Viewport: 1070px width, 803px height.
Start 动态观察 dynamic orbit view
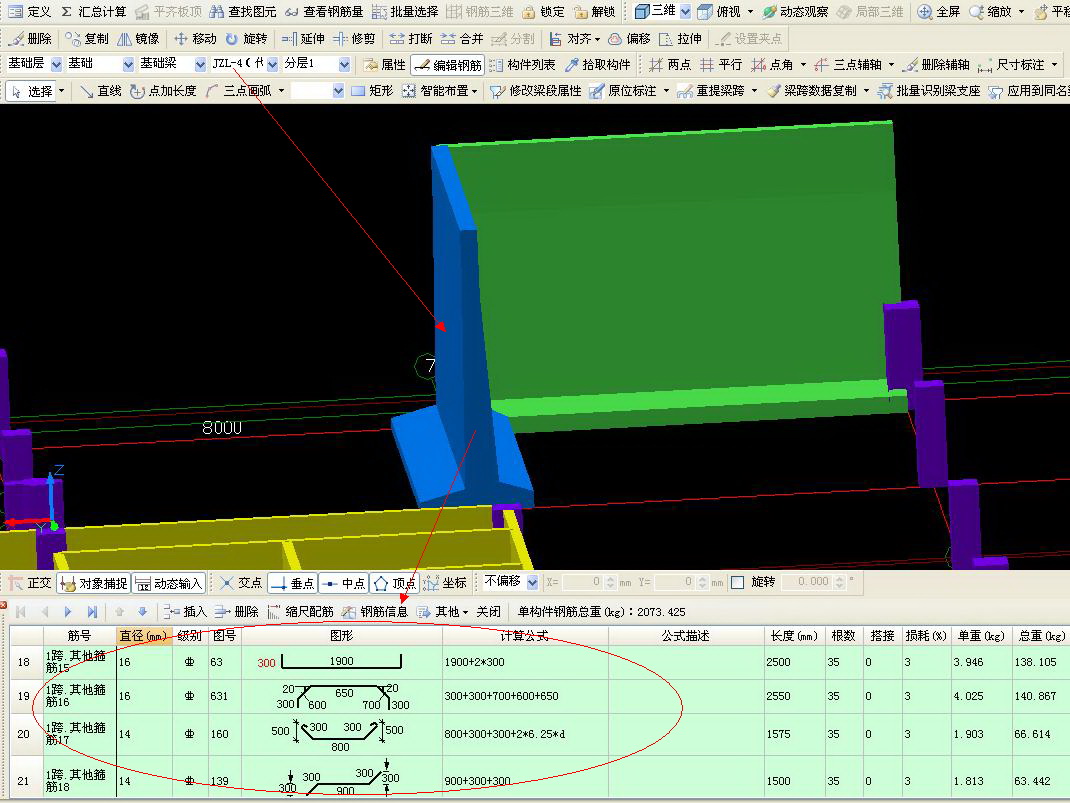coord(796,12)
